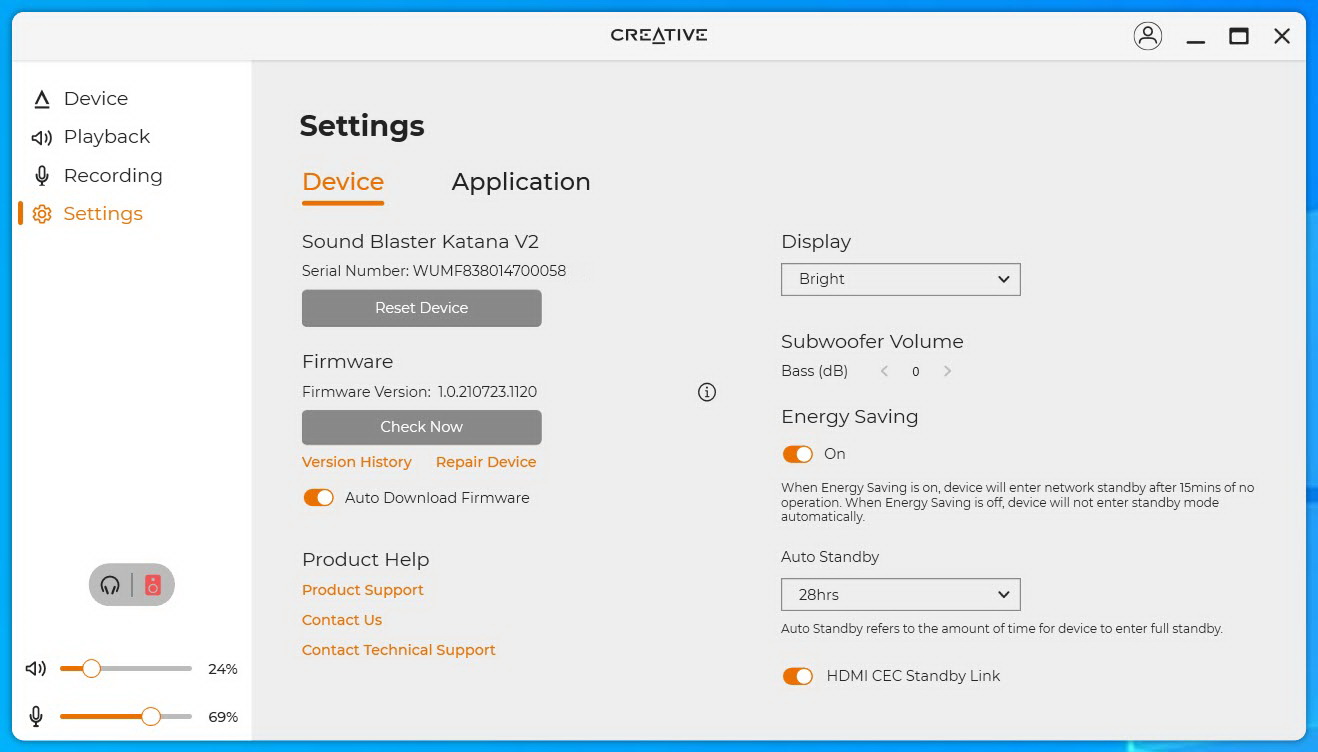Click the Reset Device button
This screenshot has width=1318, height=752.
pyautogui.click(x=422, y=308)
